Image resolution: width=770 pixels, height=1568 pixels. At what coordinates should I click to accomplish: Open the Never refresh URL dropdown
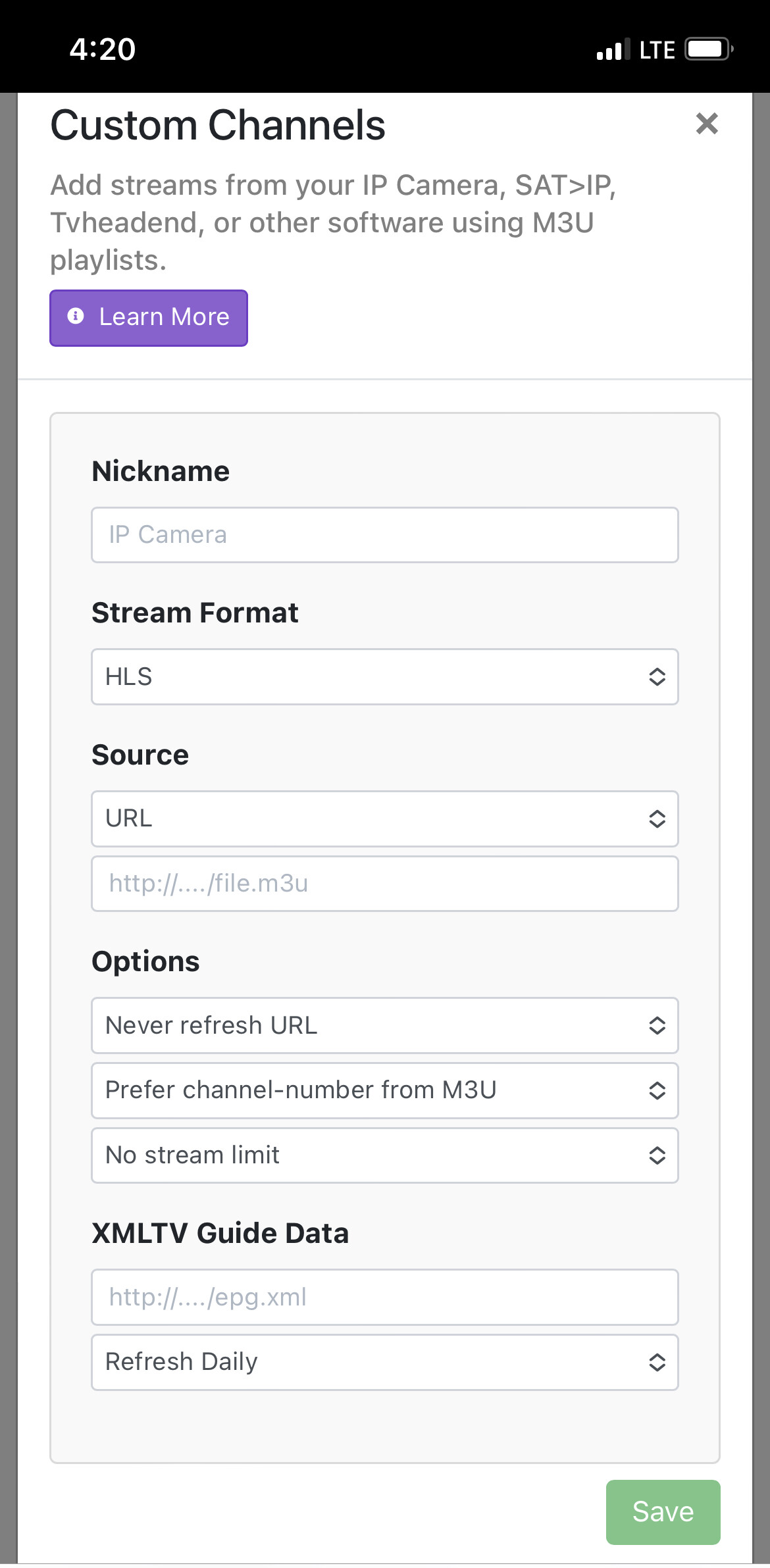click(384, 1025)
